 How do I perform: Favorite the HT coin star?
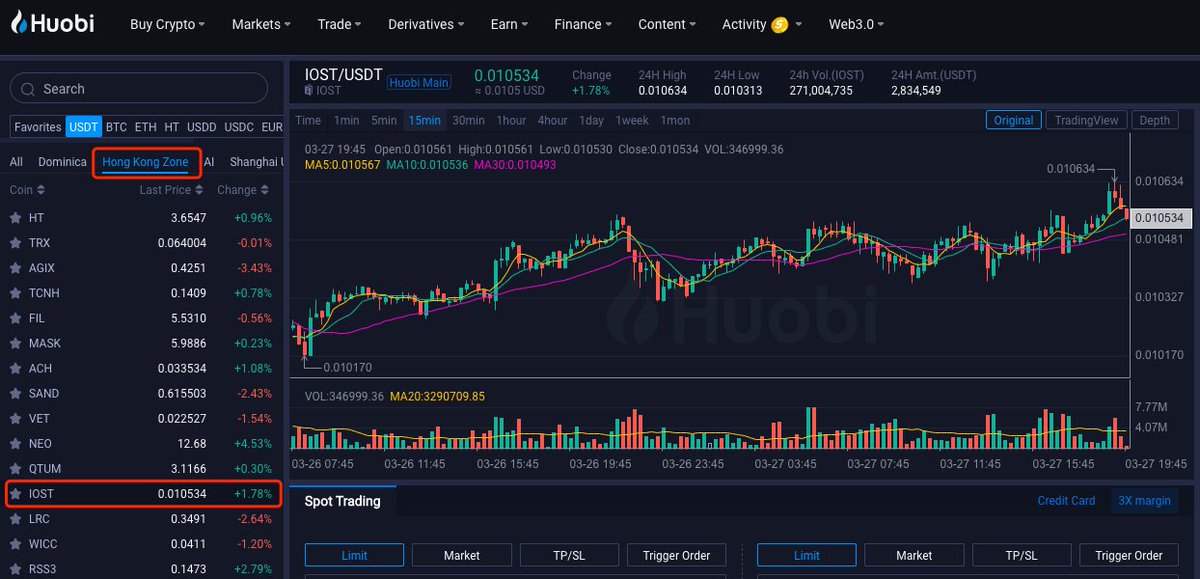[14, 217]
